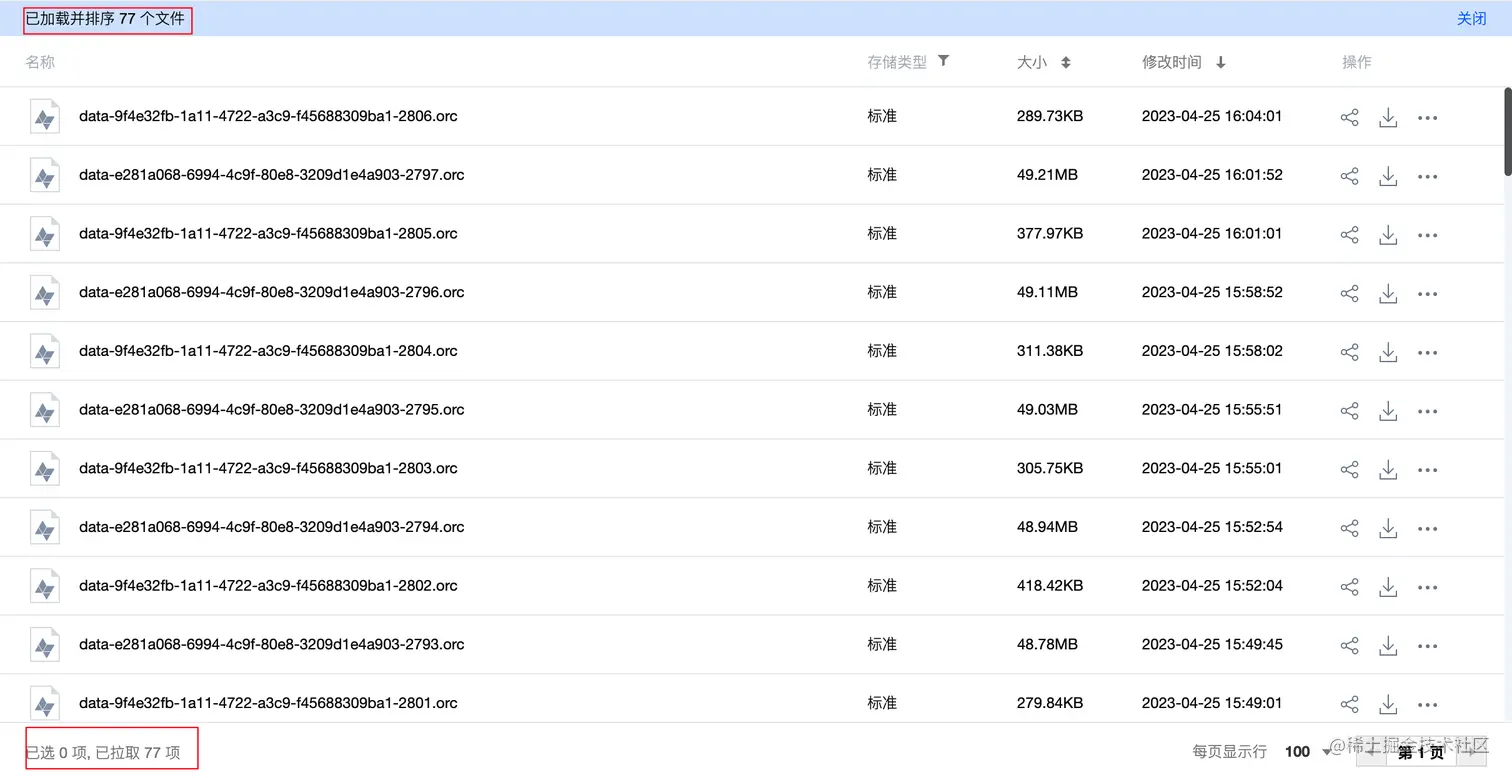Open more actions for file ending 2806.orc

click(1427, 118)
